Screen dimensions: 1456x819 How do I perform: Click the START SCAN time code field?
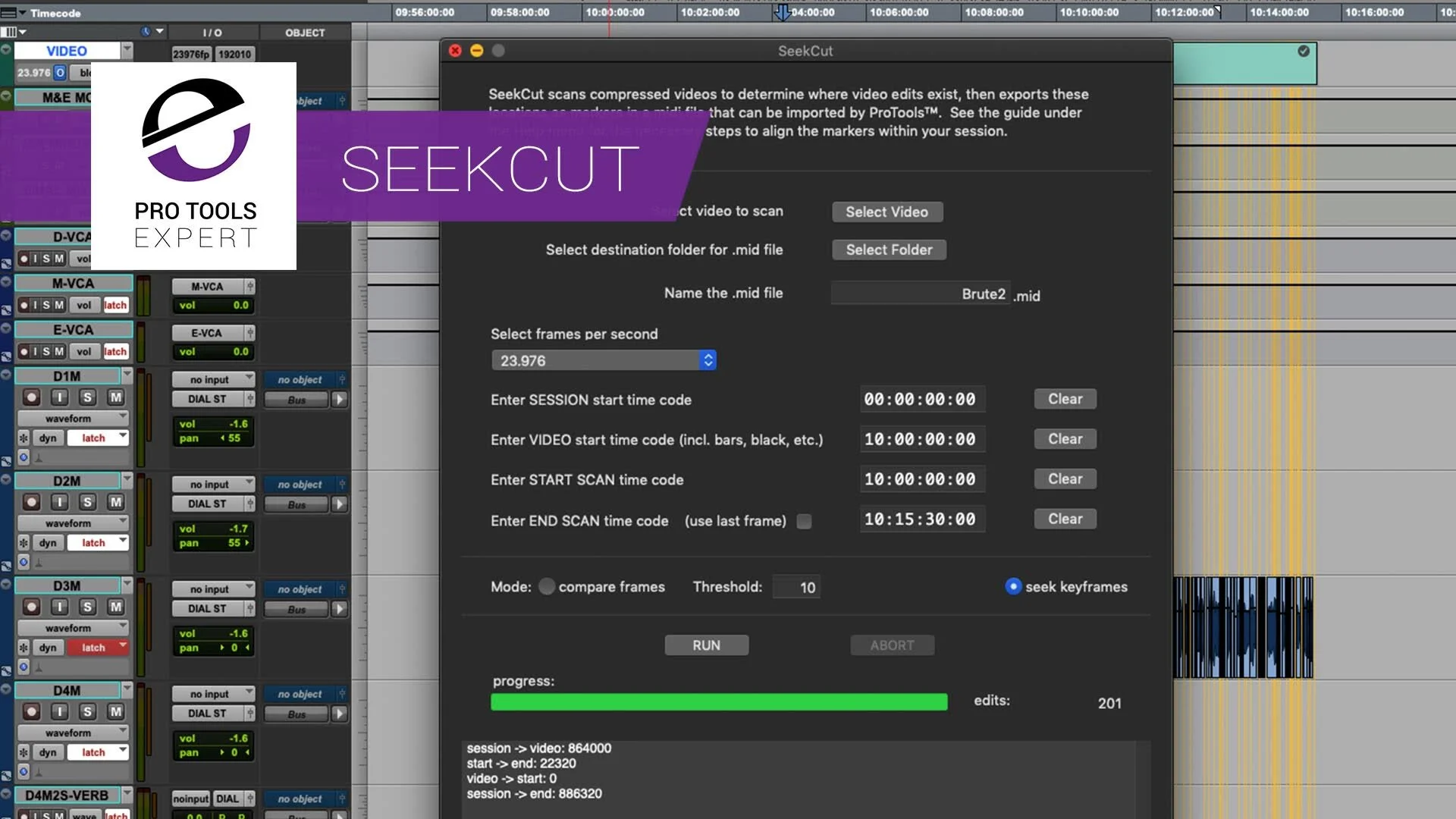click(922, 479)
